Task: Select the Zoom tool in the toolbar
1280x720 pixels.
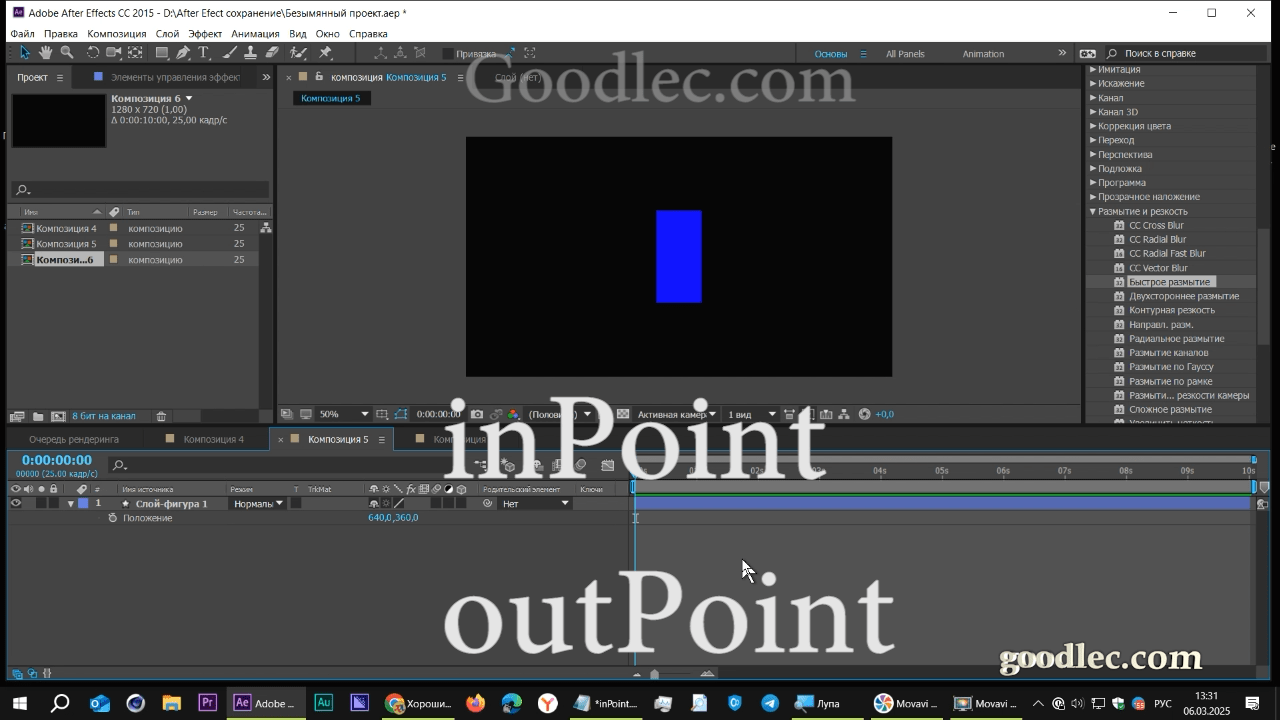Action: pyautogui.click(x=66, y=53)
